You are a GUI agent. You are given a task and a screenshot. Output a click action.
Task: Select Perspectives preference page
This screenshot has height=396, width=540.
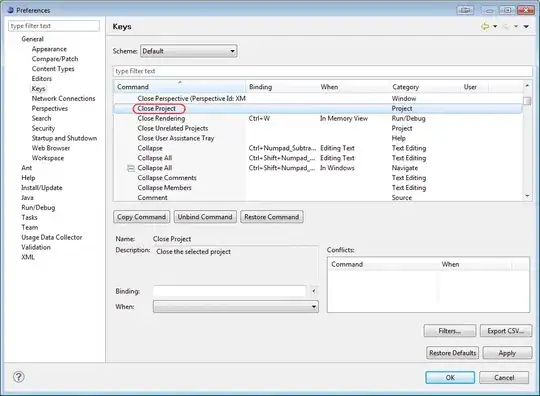click(50, 108)
